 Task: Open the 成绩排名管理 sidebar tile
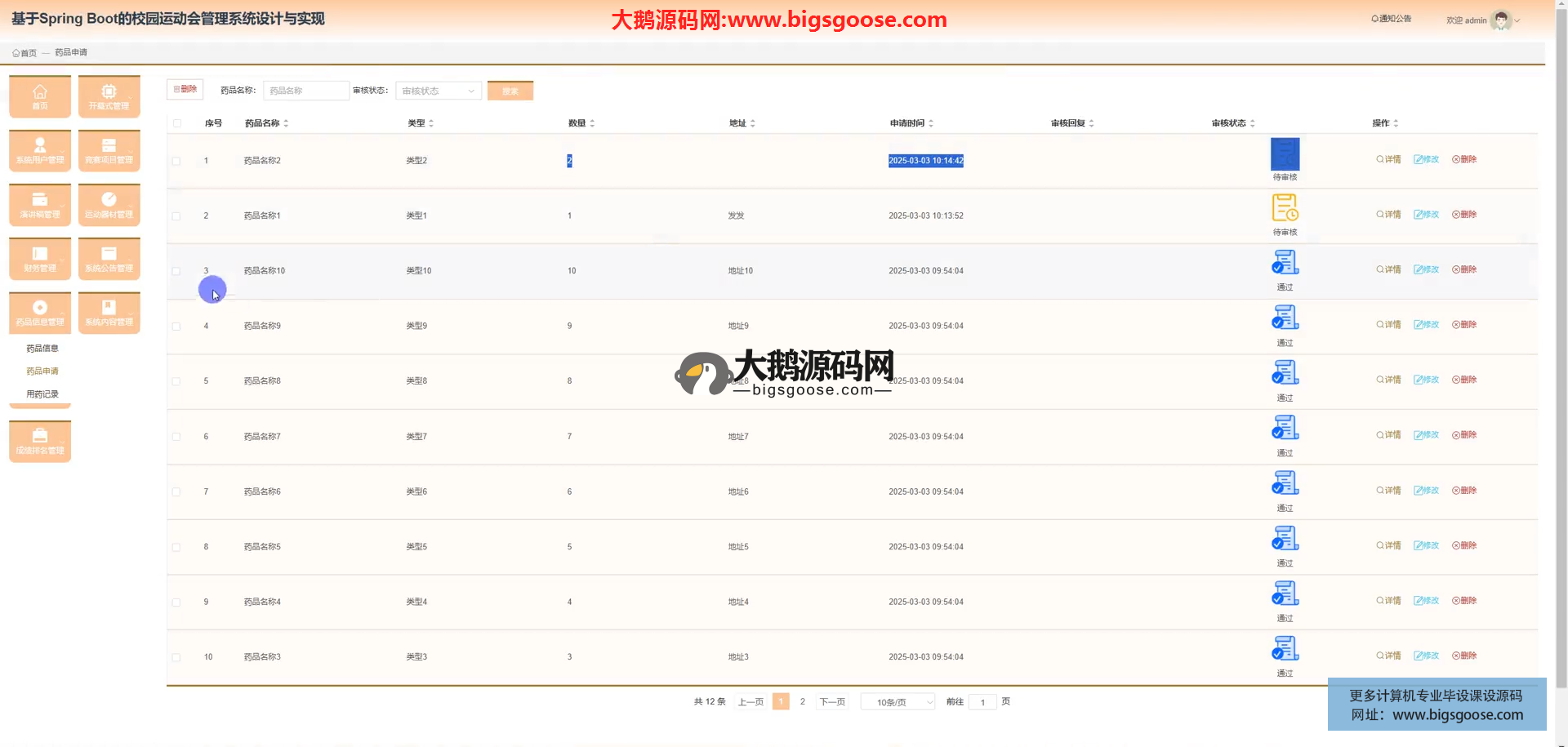pyautogui.click(x=40, y=441)
